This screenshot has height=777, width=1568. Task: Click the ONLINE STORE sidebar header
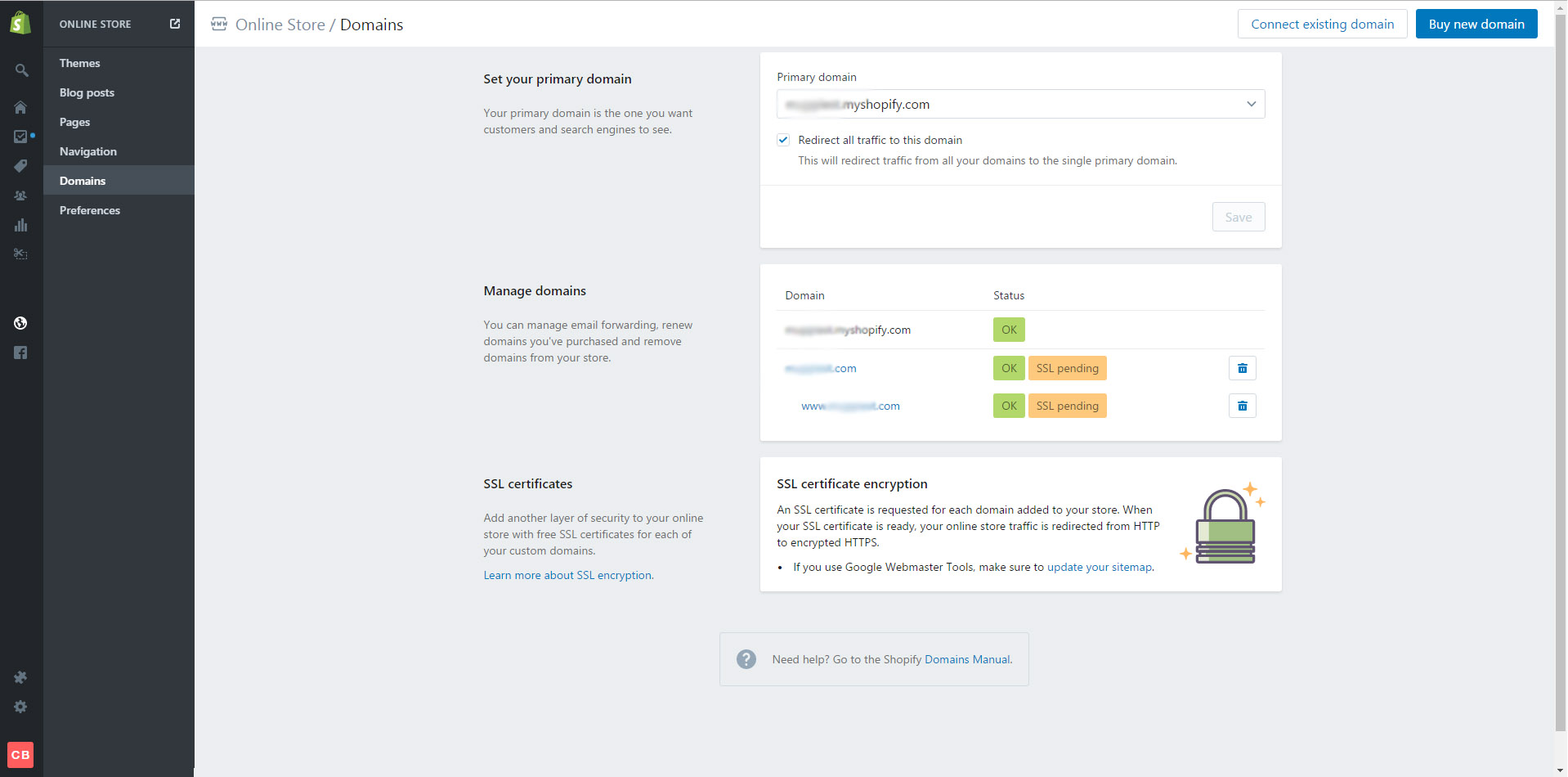[95, 24]
